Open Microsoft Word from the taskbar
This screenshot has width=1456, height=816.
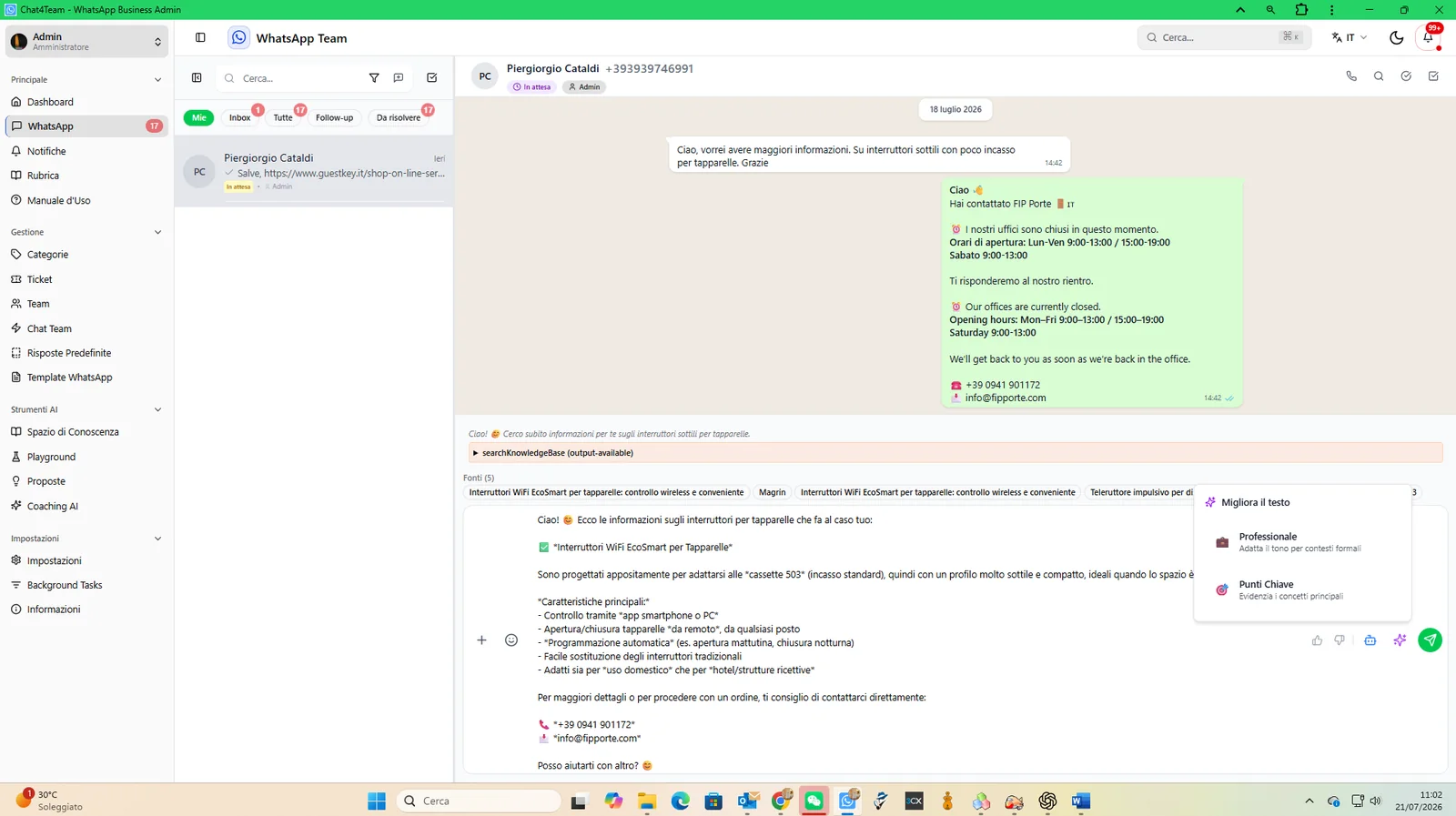[1080, 801]
